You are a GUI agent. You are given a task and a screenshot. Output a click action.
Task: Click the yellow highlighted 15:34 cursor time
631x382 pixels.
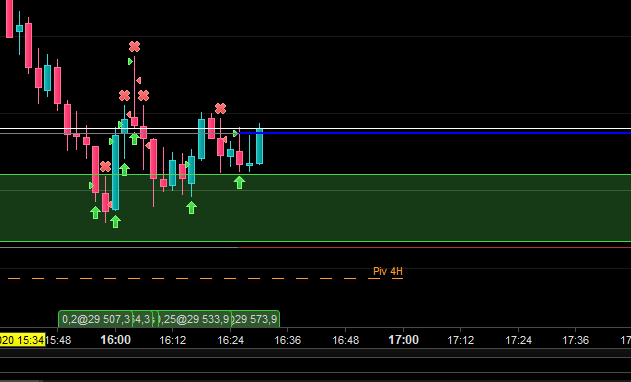(x=22, y=340)
